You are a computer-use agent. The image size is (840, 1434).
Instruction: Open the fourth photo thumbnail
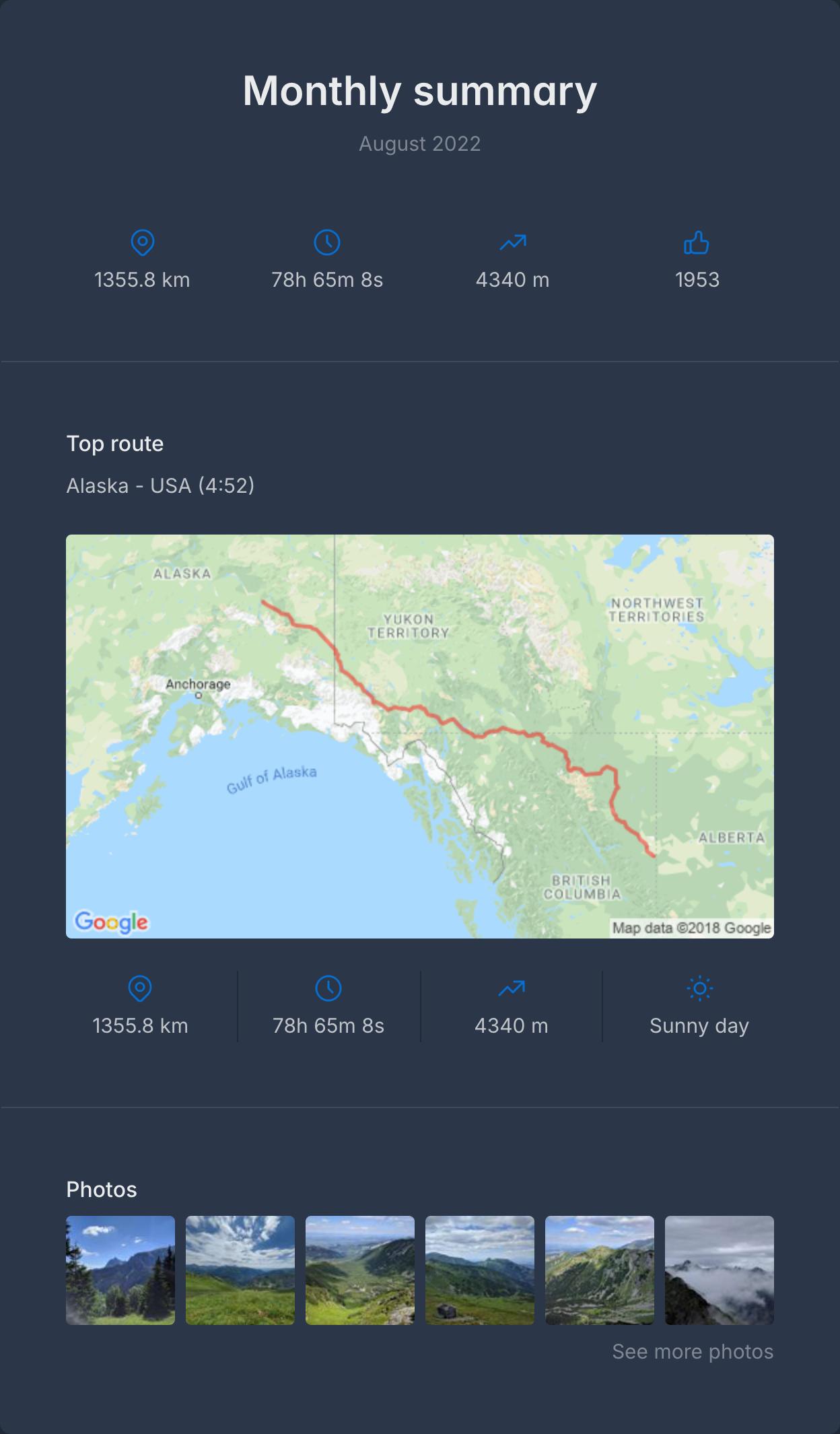coord(480,1270)
